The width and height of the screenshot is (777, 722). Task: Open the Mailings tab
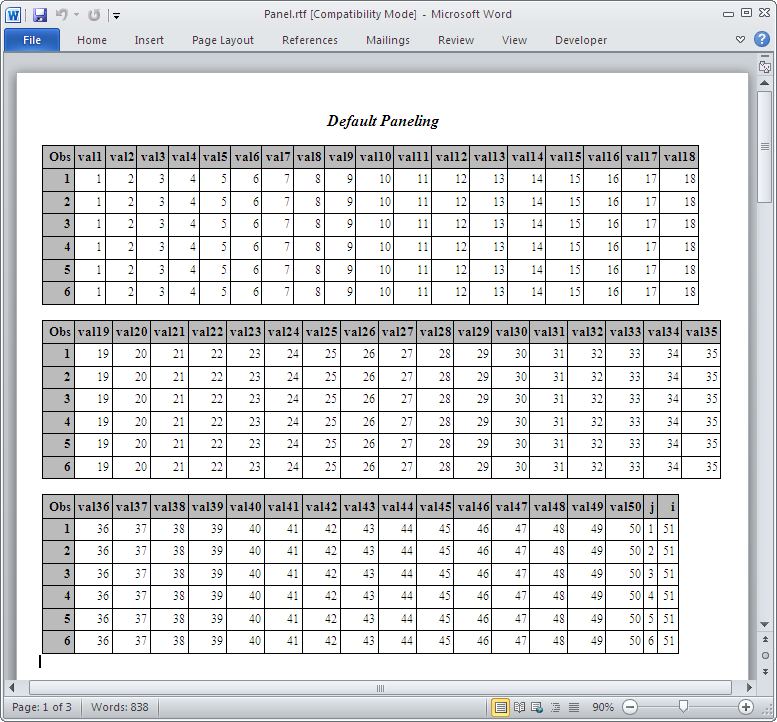point(388,40)
